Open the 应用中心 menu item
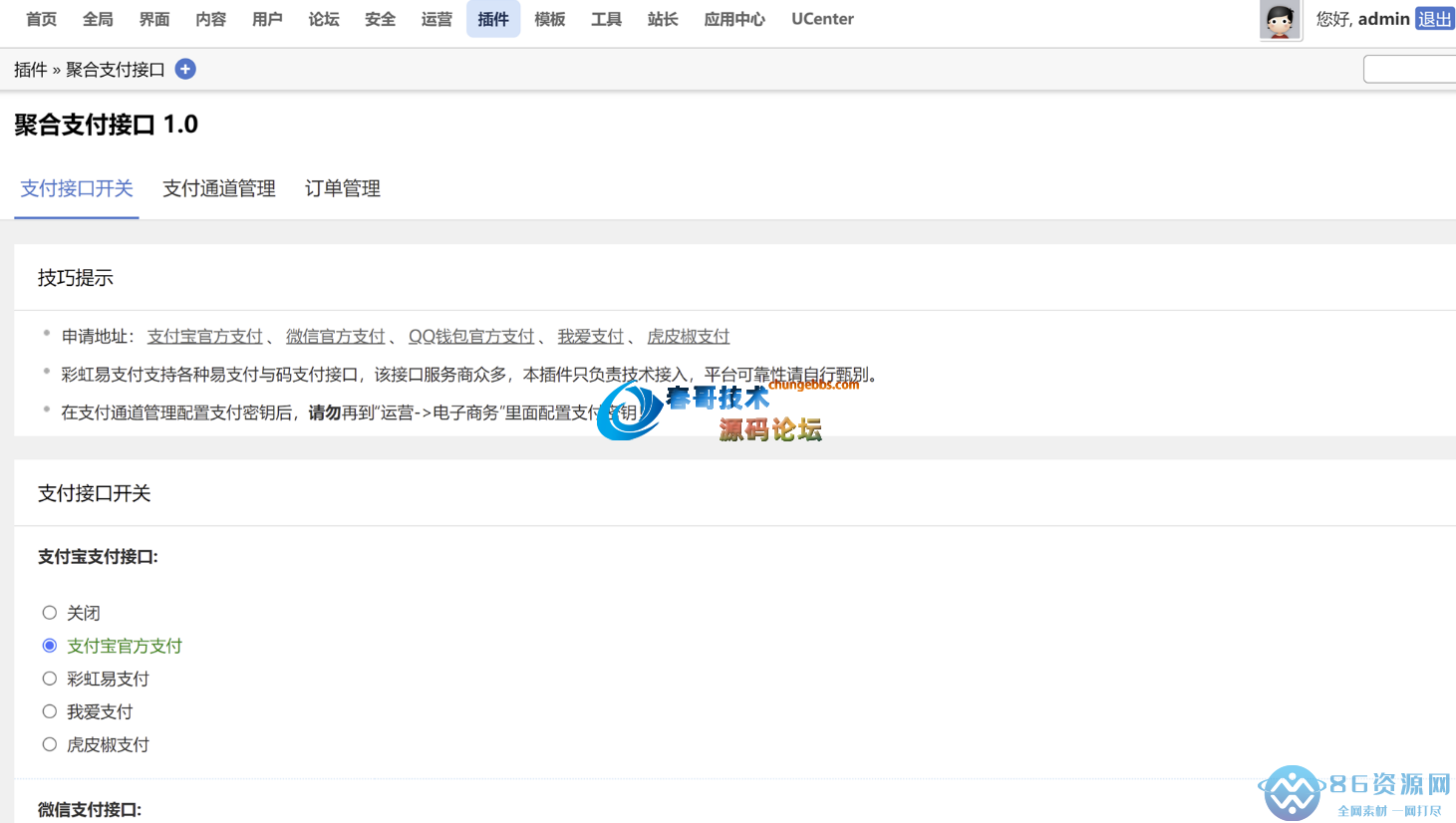Viewport: 1456px width, 823px height. (733, 18)
